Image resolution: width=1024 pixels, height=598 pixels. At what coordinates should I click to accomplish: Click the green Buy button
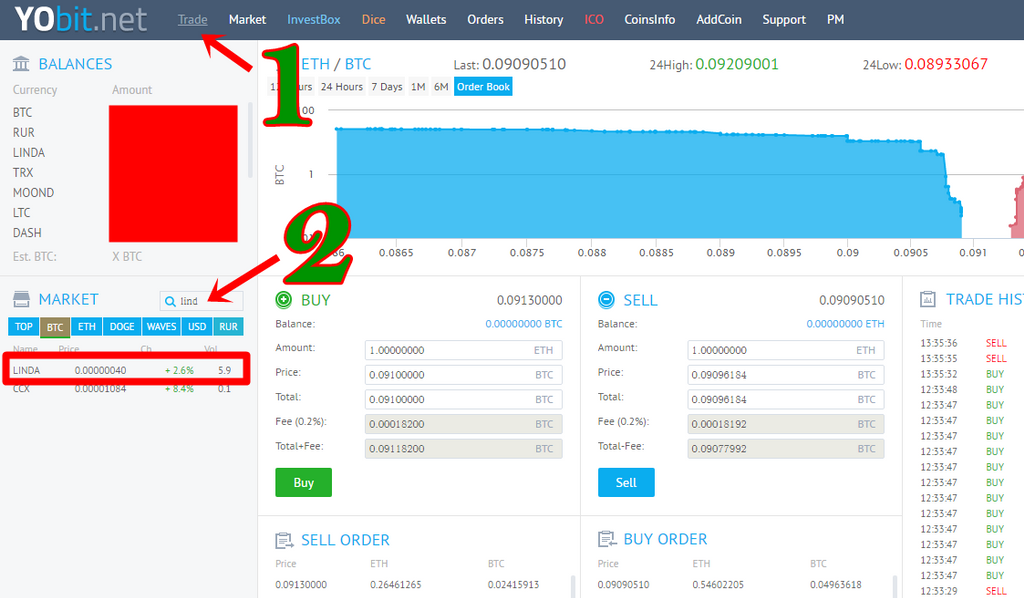304,482
